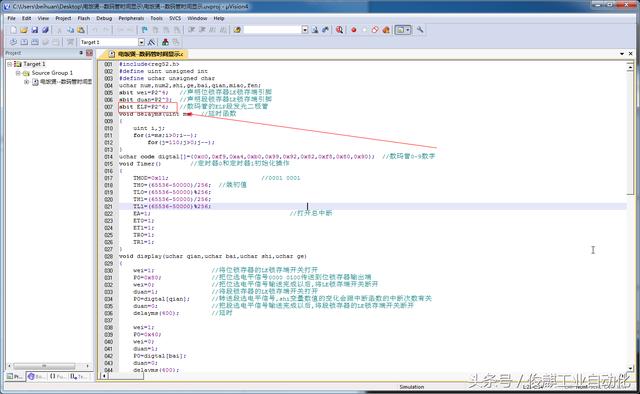640x394 pixels.
Task: Create a new file with the New icon
Action: pos(13,30)
